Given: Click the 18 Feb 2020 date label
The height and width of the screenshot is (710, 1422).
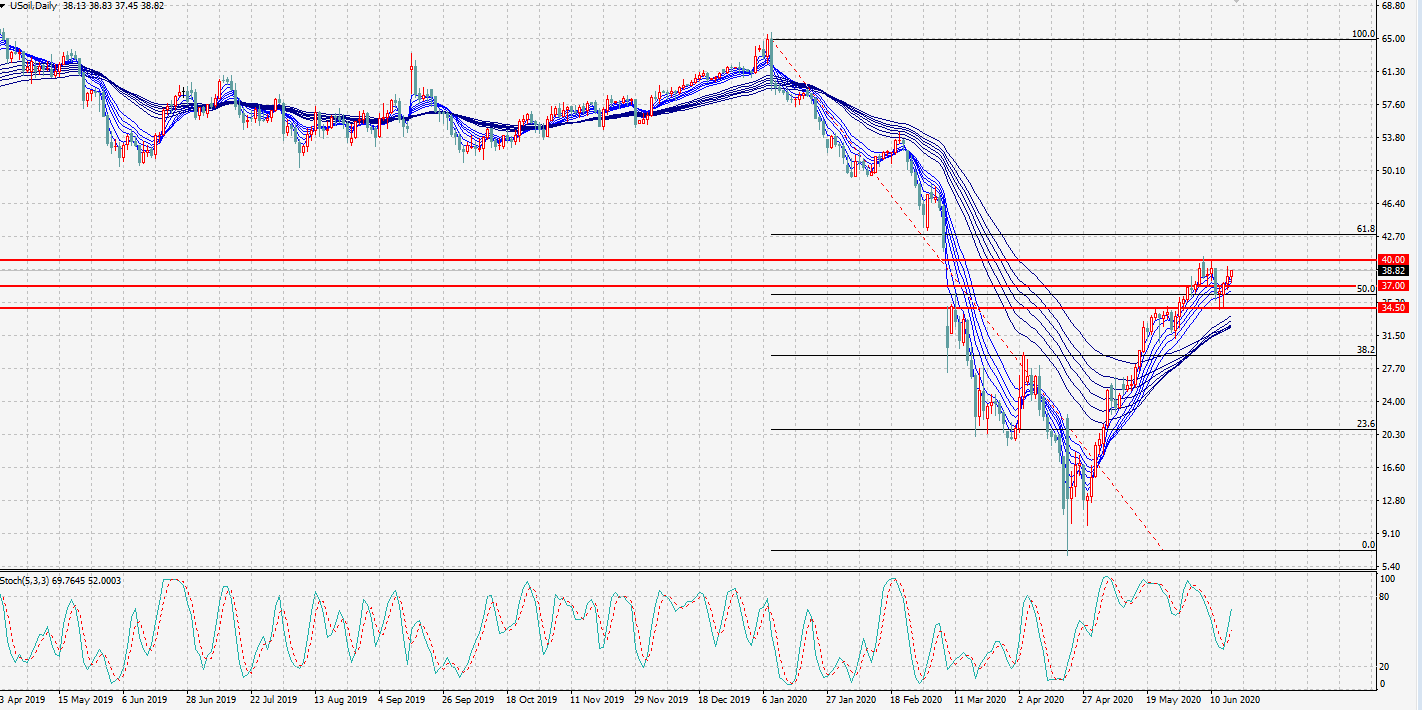Looking at the screenshot, I should point(916,700).
